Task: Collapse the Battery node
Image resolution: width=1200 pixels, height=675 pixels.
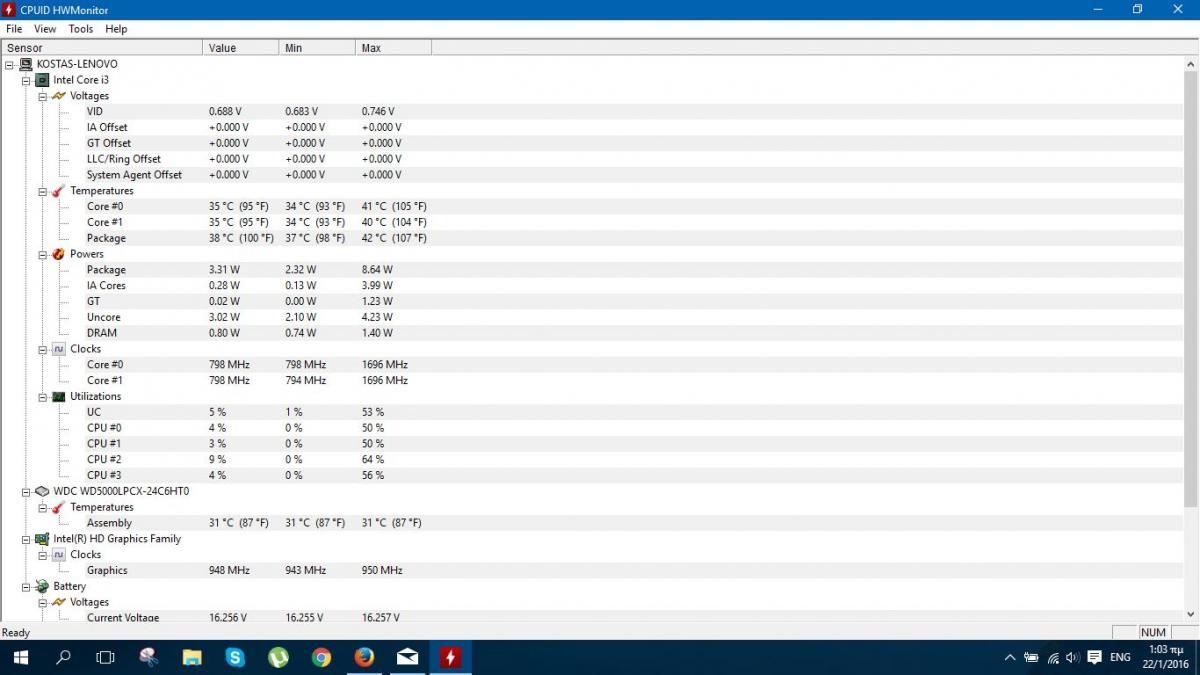Action: 26,587
